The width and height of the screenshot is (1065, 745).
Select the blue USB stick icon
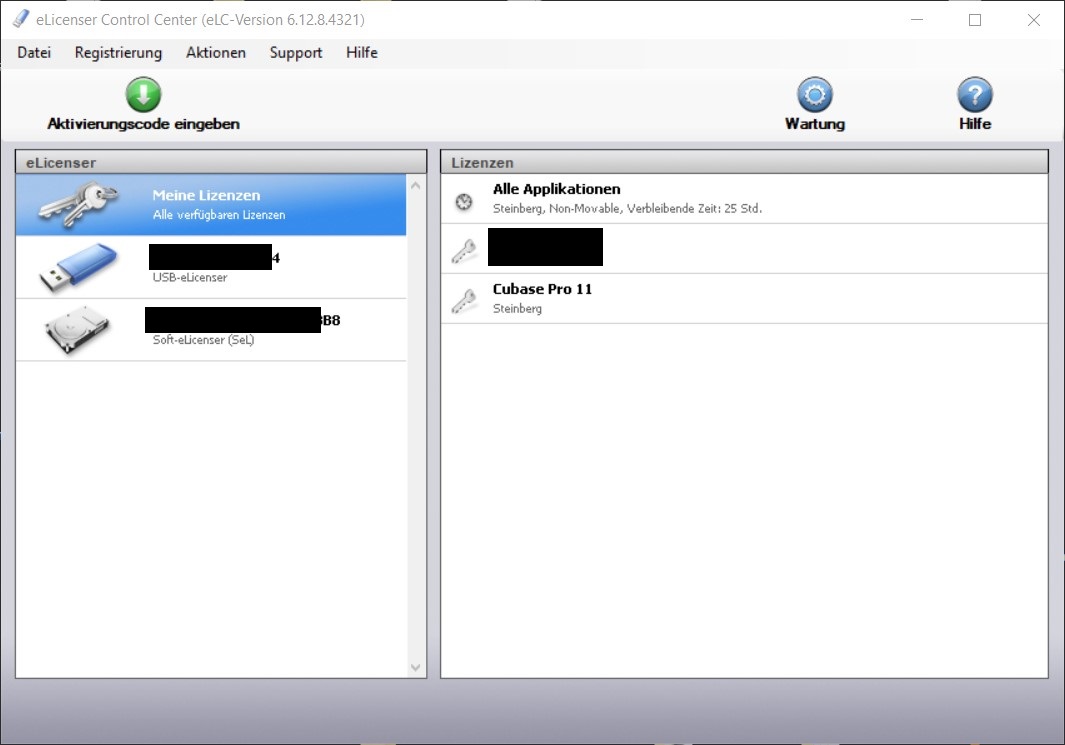point(78,267)
